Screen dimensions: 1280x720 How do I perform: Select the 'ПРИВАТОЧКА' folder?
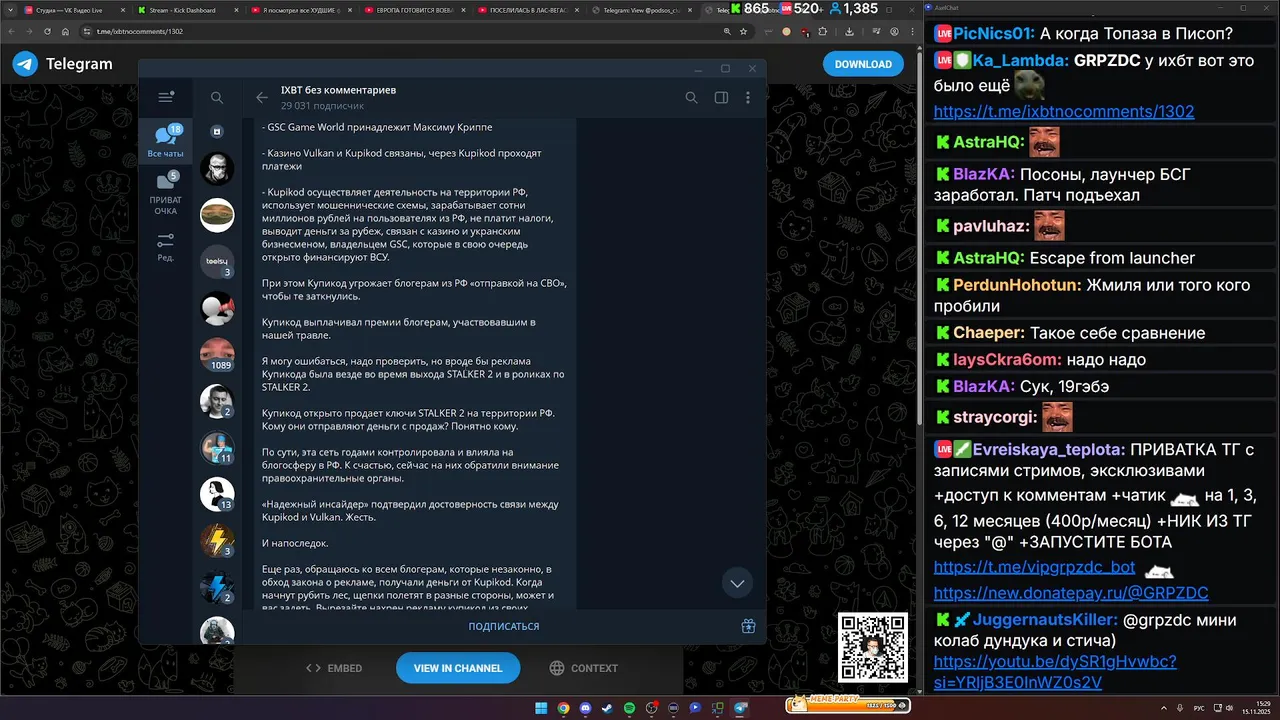pyautogui.click(x=166, y=194)
